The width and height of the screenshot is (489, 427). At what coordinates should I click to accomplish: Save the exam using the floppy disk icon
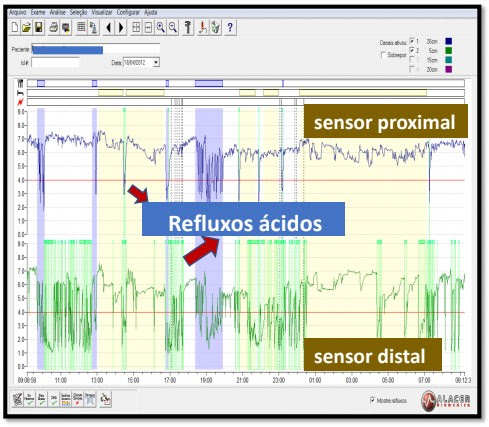tap(39, 27)
